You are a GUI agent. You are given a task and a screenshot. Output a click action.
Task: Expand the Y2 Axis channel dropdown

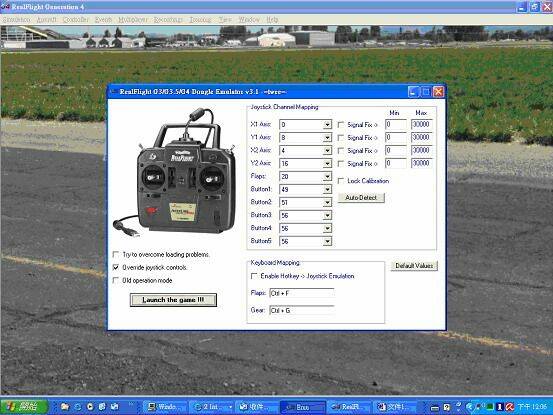pos(327,164)
